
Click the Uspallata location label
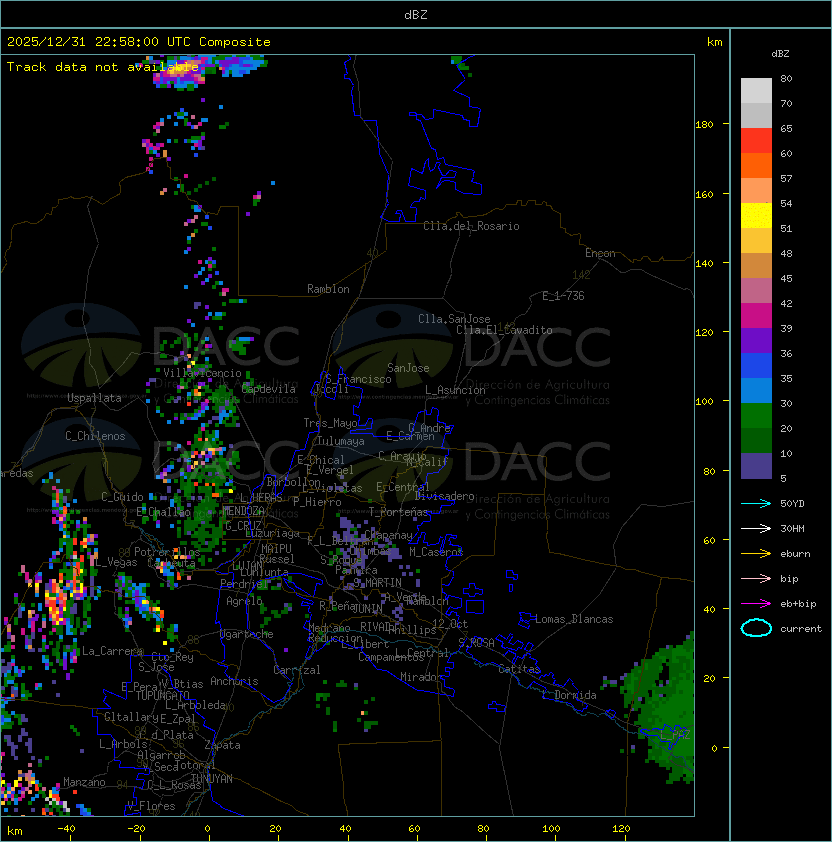pos(94,398)
